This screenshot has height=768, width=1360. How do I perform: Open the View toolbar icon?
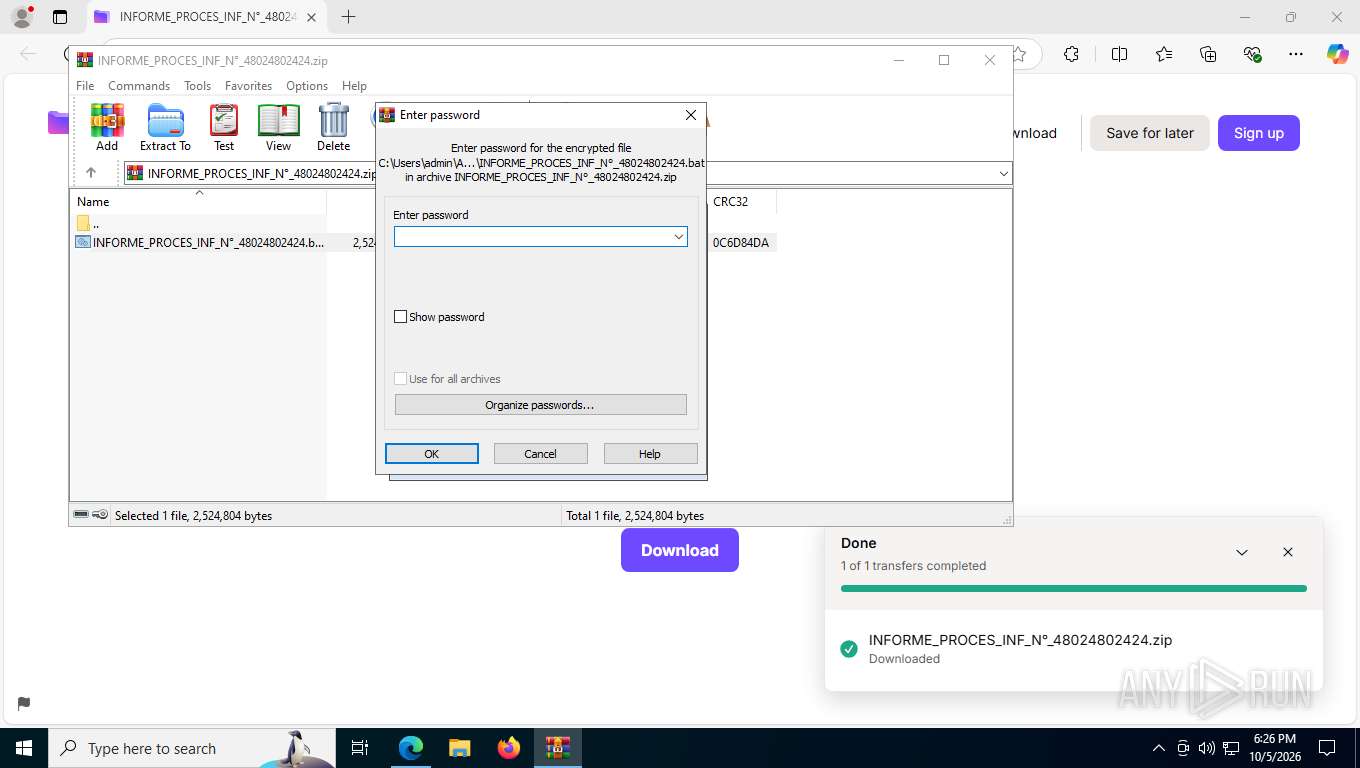(x=278, y=127)
